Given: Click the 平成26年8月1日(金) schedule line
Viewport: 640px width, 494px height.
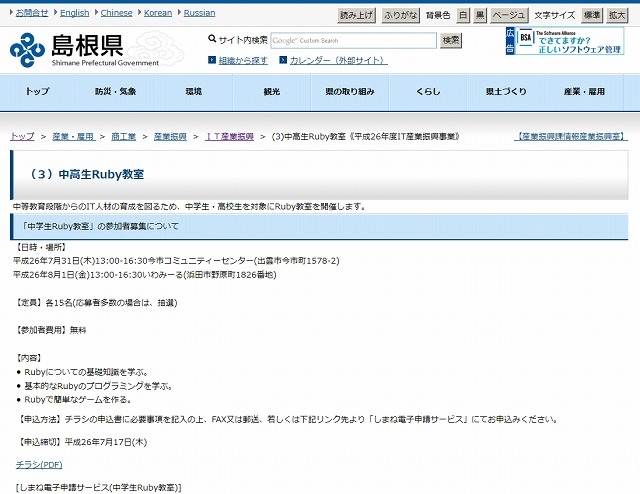Looking at the screenshot, I should coord(145,275).
